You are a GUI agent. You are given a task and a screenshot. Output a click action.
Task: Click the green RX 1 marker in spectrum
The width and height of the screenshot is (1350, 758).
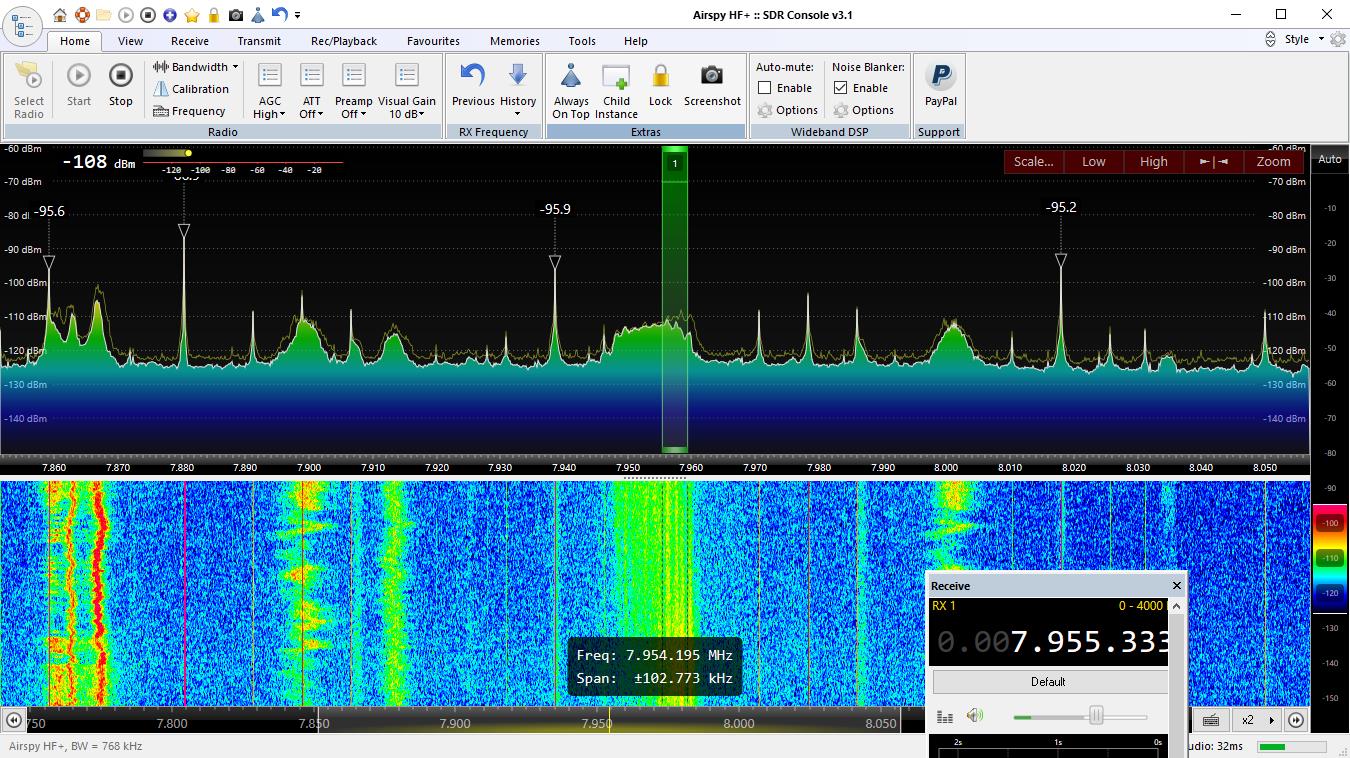[x=675, y=163]
